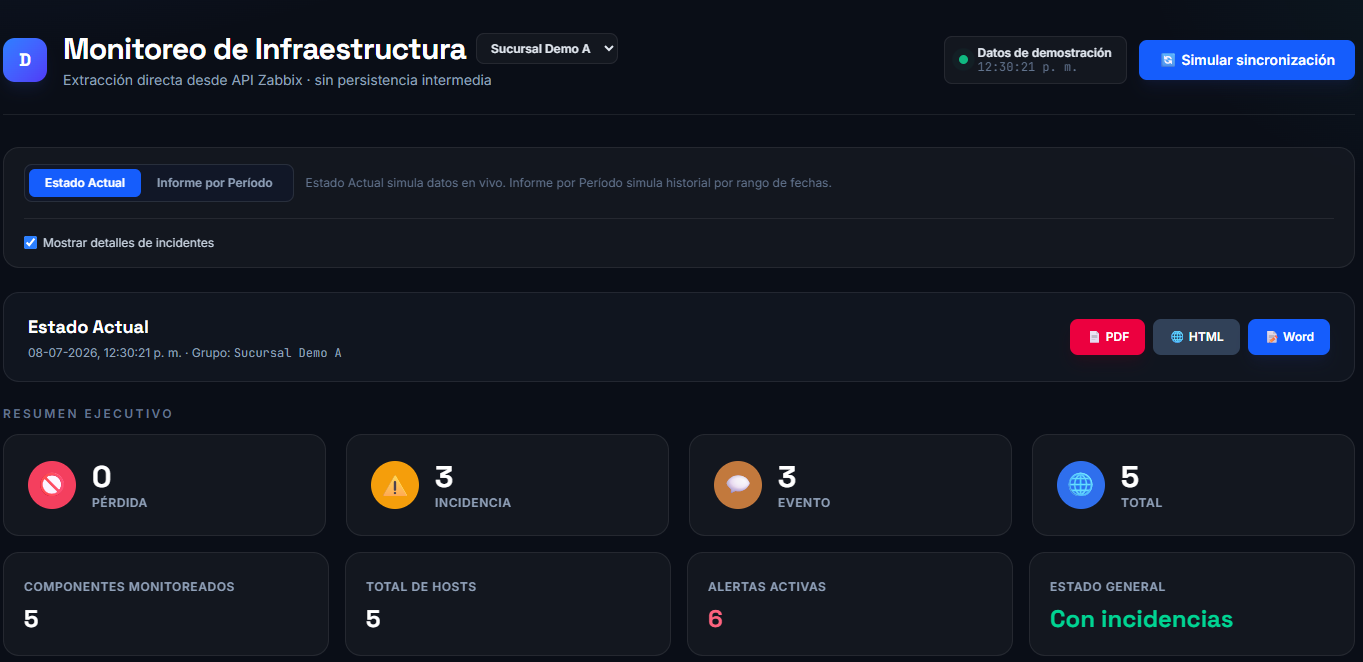Screen dimensions: 1363x662
Task: Click the Datos de demostración status box
Action: tap(1035, 60)
